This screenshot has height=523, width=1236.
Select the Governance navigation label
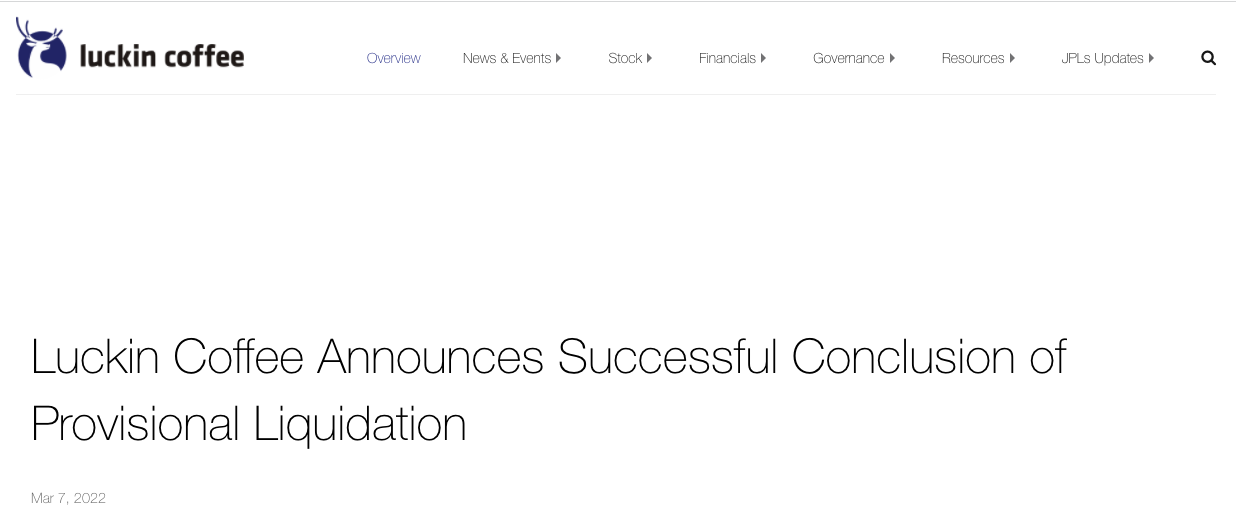pyautogui.click(x=848, y=58)
